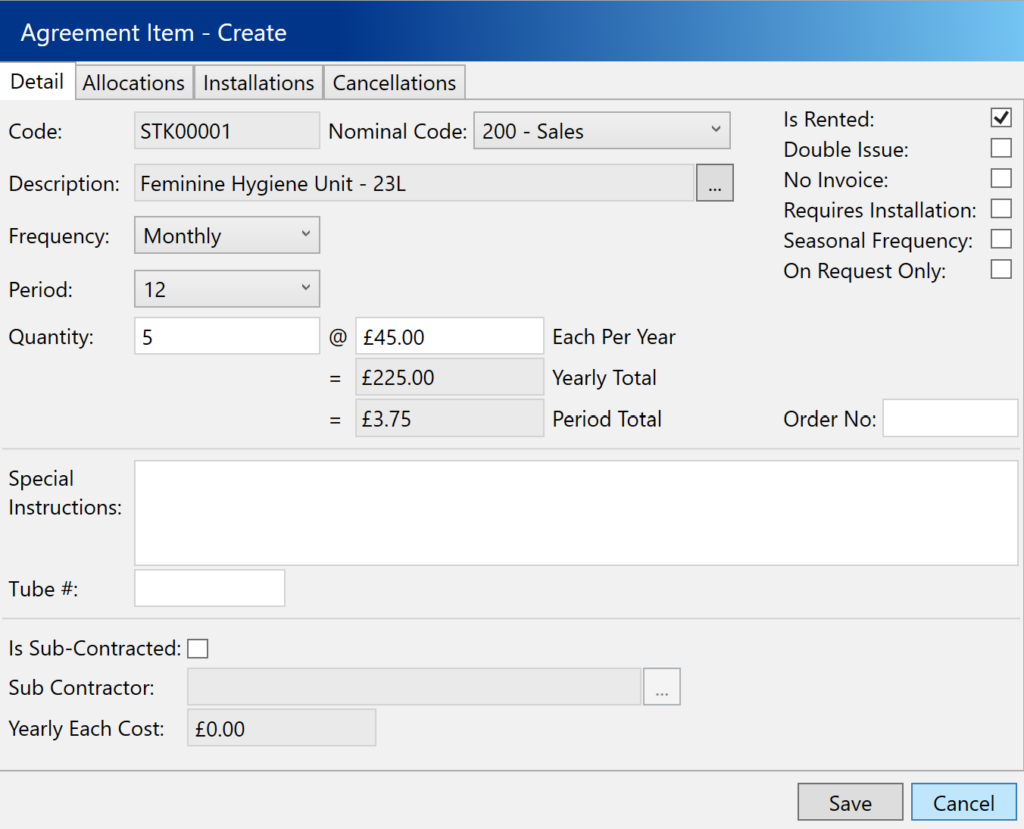The image size is (1024, 829).
Task: Tick the Is Sub-Contracted checkbox
Action: click(x=198, y=649)
